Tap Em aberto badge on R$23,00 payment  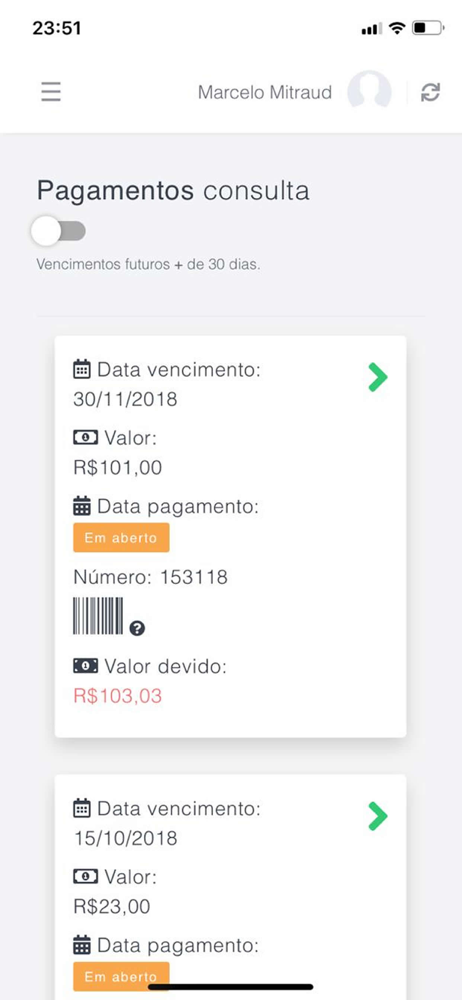(121, 976)
